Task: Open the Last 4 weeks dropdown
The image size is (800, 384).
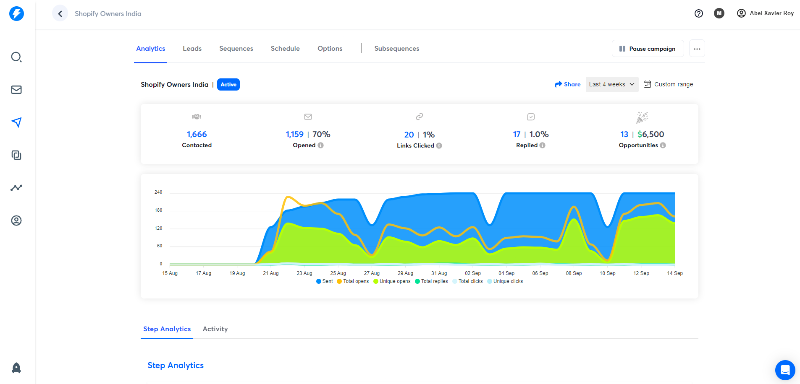Action: [x=612, y=84]
